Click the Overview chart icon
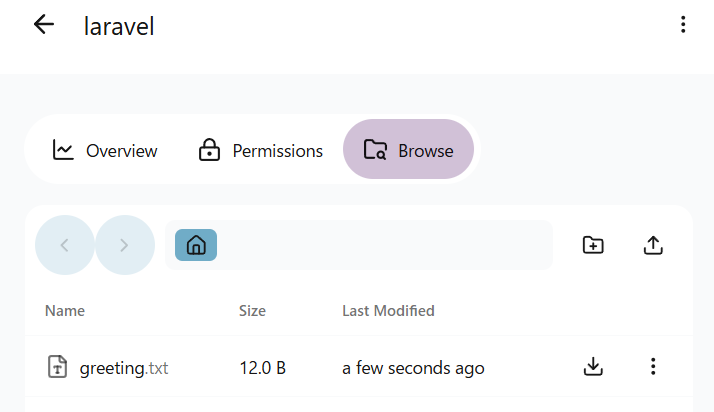 (63, 151)
